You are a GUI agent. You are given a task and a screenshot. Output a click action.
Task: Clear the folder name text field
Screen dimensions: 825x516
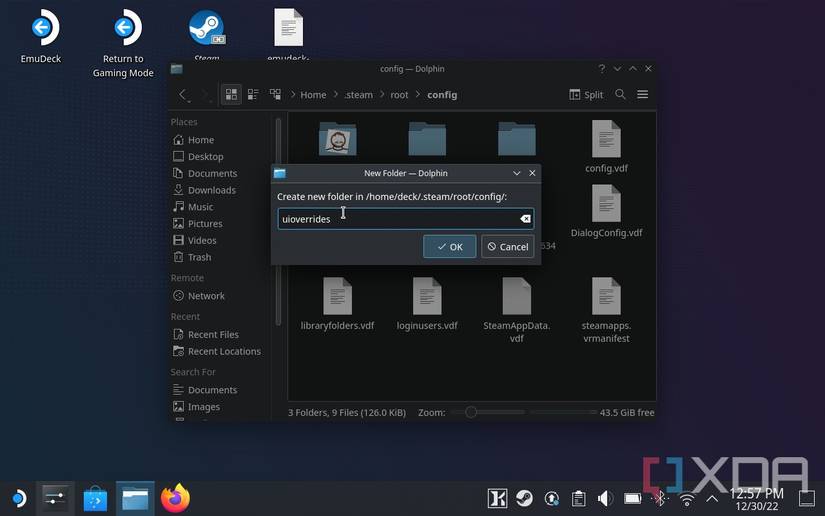tap(525, 219)
